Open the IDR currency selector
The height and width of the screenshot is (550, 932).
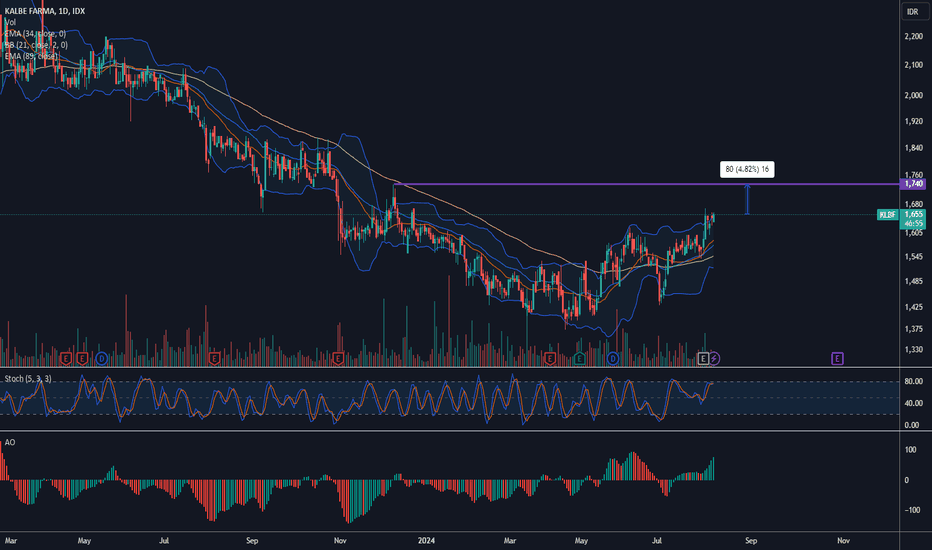[913, 11]
